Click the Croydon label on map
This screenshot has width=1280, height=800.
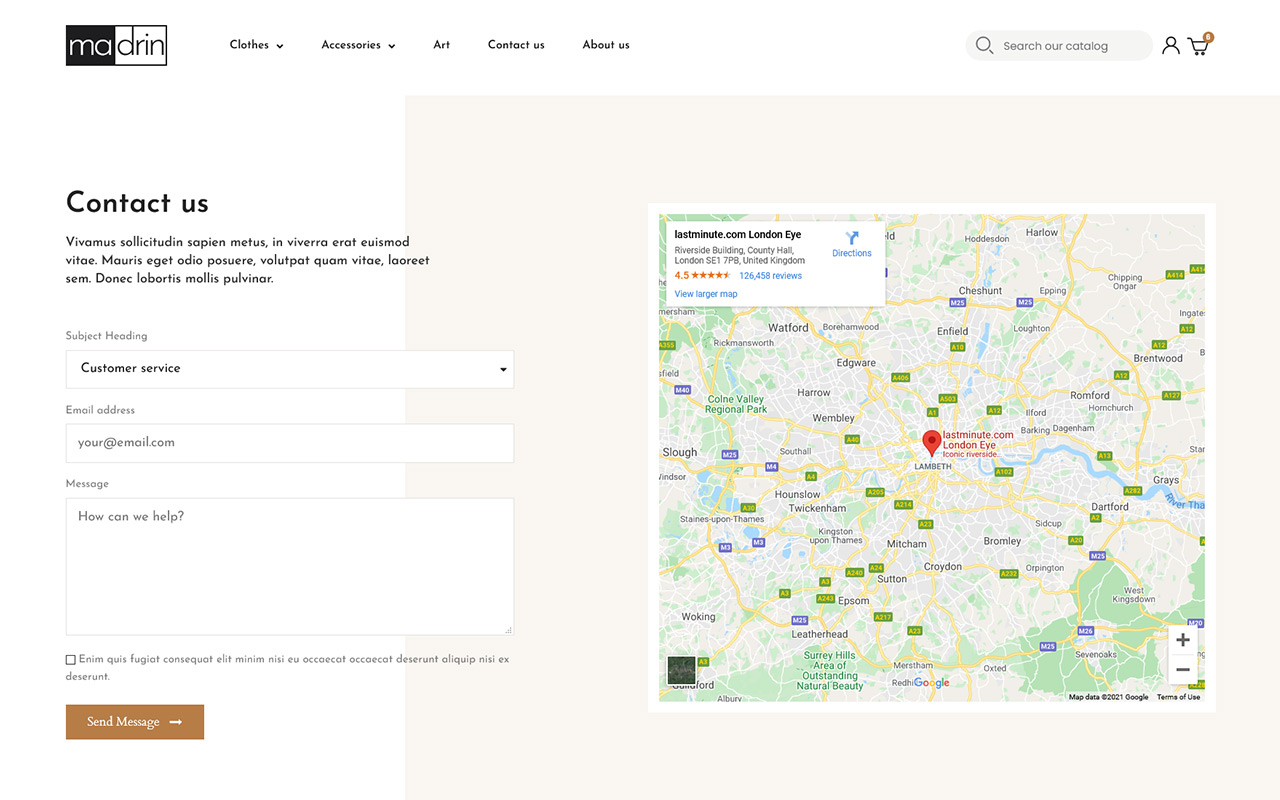click(942, 566)
